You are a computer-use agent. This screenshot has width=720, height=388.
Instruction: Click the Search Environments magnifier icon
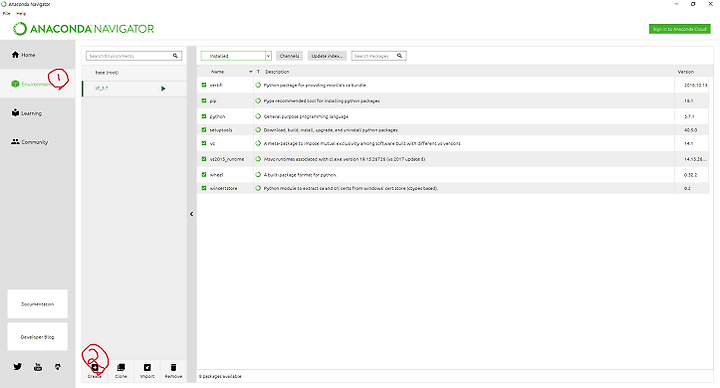point(175,56)
